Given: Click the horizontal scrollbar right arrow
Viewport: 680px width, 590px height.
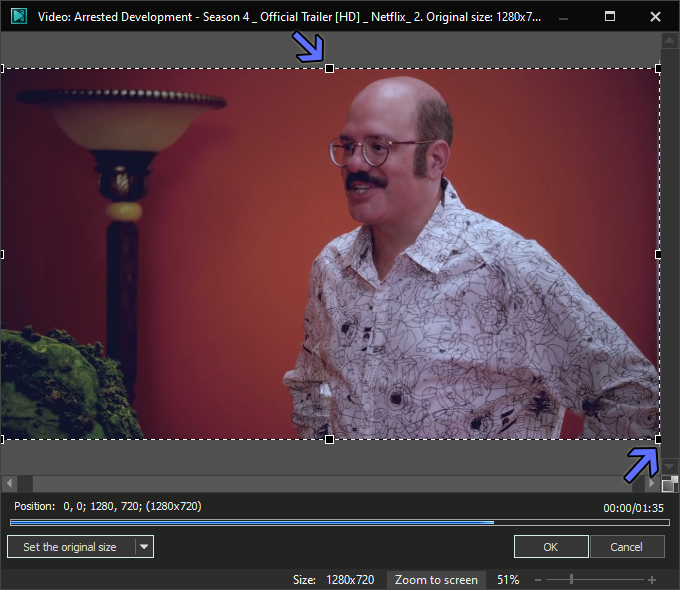Looking at the screenshot, I should (651, 483).
